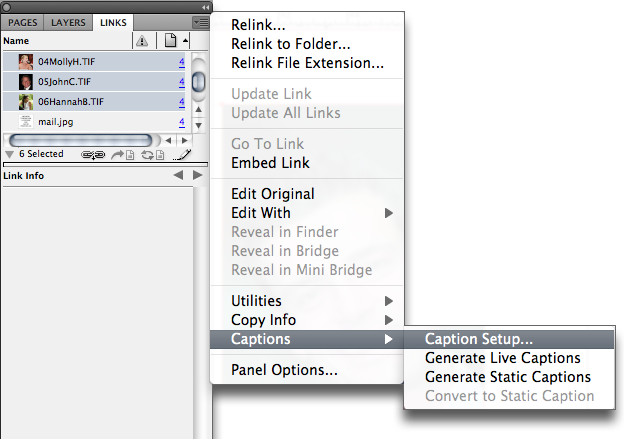The image size is (639, 439).
Task: Toggle the Link Info disclosure triangle
Action: tap(10, 154)
